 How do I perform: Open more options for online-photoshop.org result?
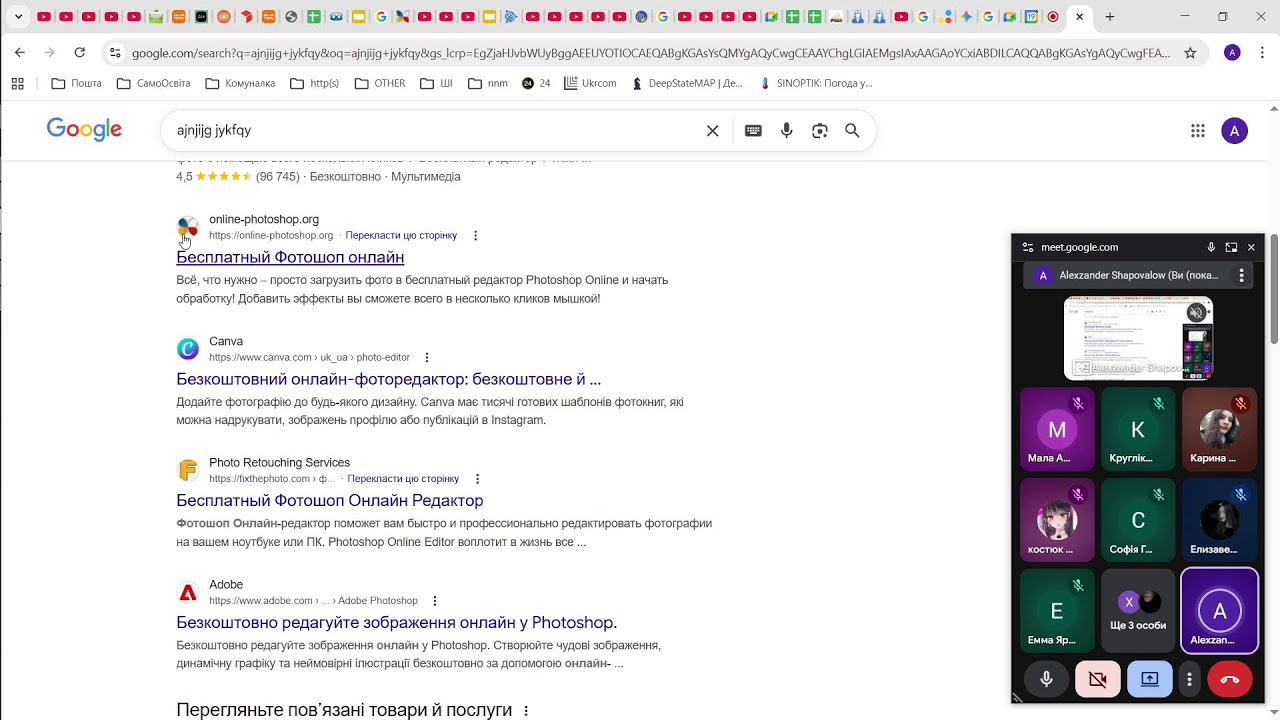click(x=475, y=236)
